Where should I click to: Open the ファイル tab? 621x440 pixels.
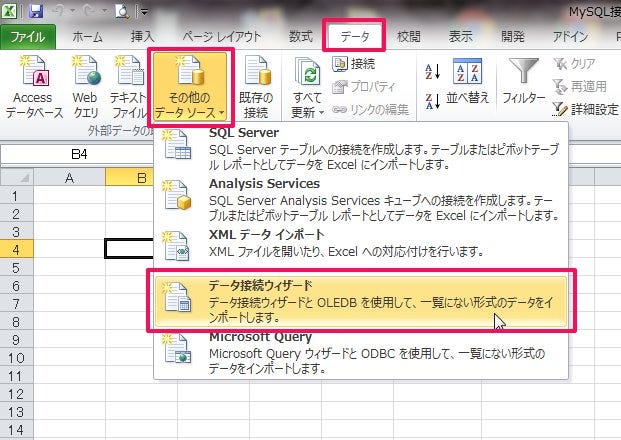click(x=28, y=37)
